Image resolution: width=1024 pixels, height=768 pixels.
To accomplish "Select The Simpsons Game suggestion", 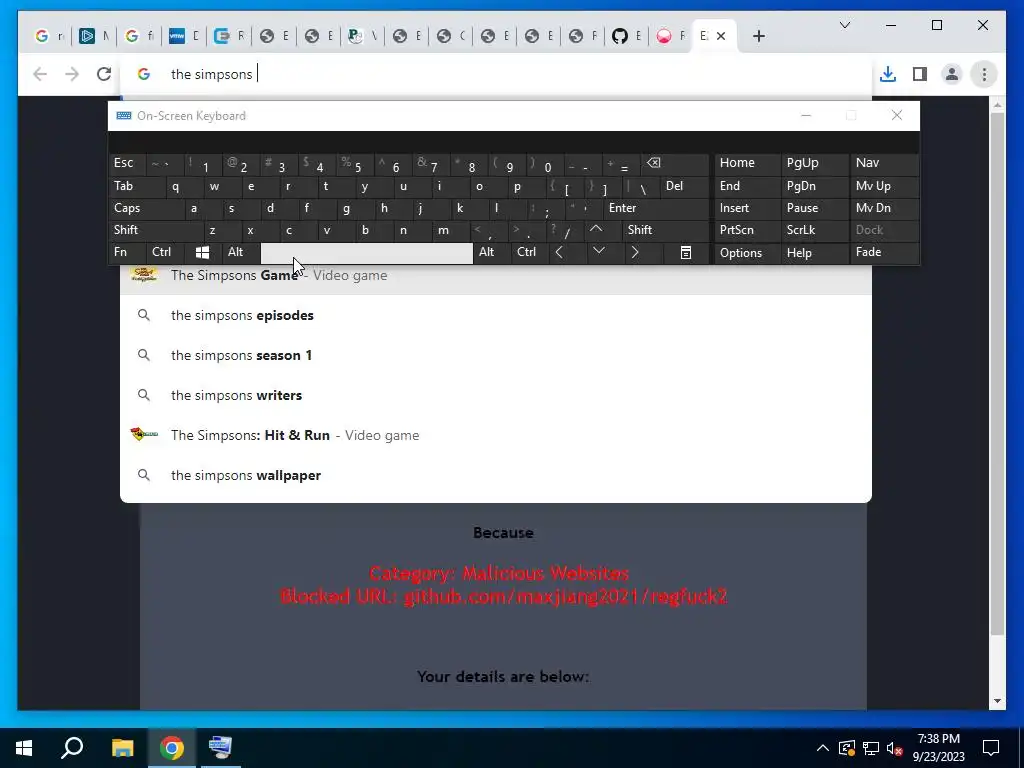I will [496, 279].
